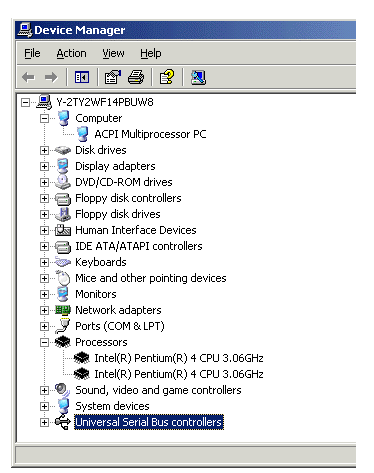374x473 pixels.
Task: Click the Forward arrow toolbar icon
Action: (51, 78)
